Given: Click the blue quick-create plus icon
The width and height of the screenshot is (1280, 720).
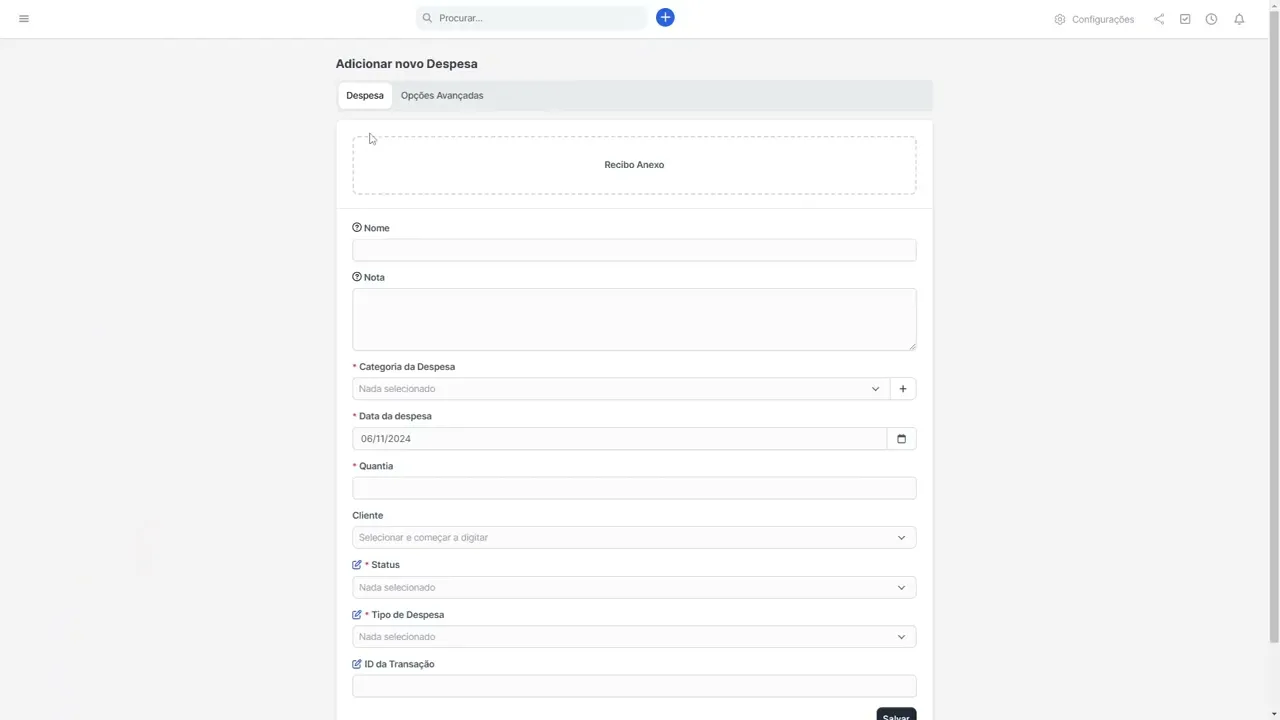Looking at the screenshot, I should pos(665,18).
